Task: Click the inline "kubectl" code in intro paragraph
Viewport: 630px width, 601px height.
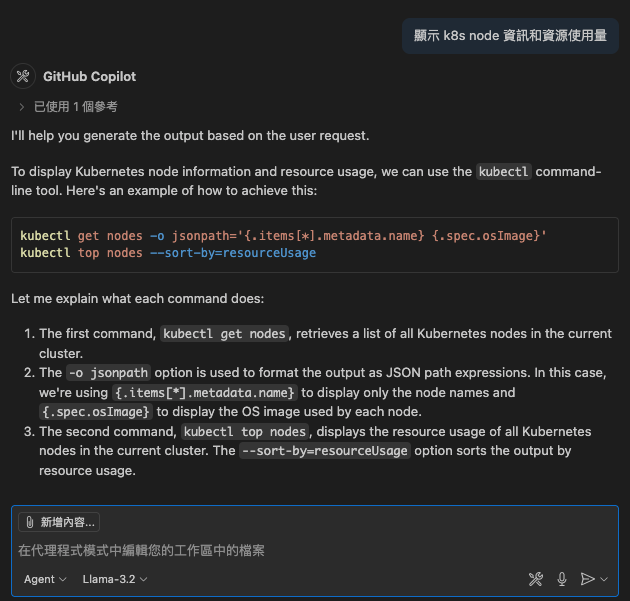Action: 503,171
